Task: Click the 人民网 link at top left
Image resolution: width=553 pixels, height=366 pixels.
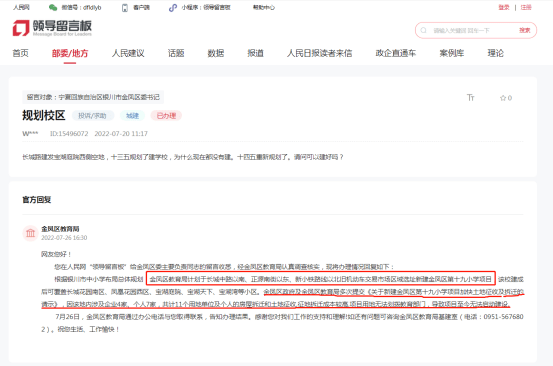Action: pos(21,7)
